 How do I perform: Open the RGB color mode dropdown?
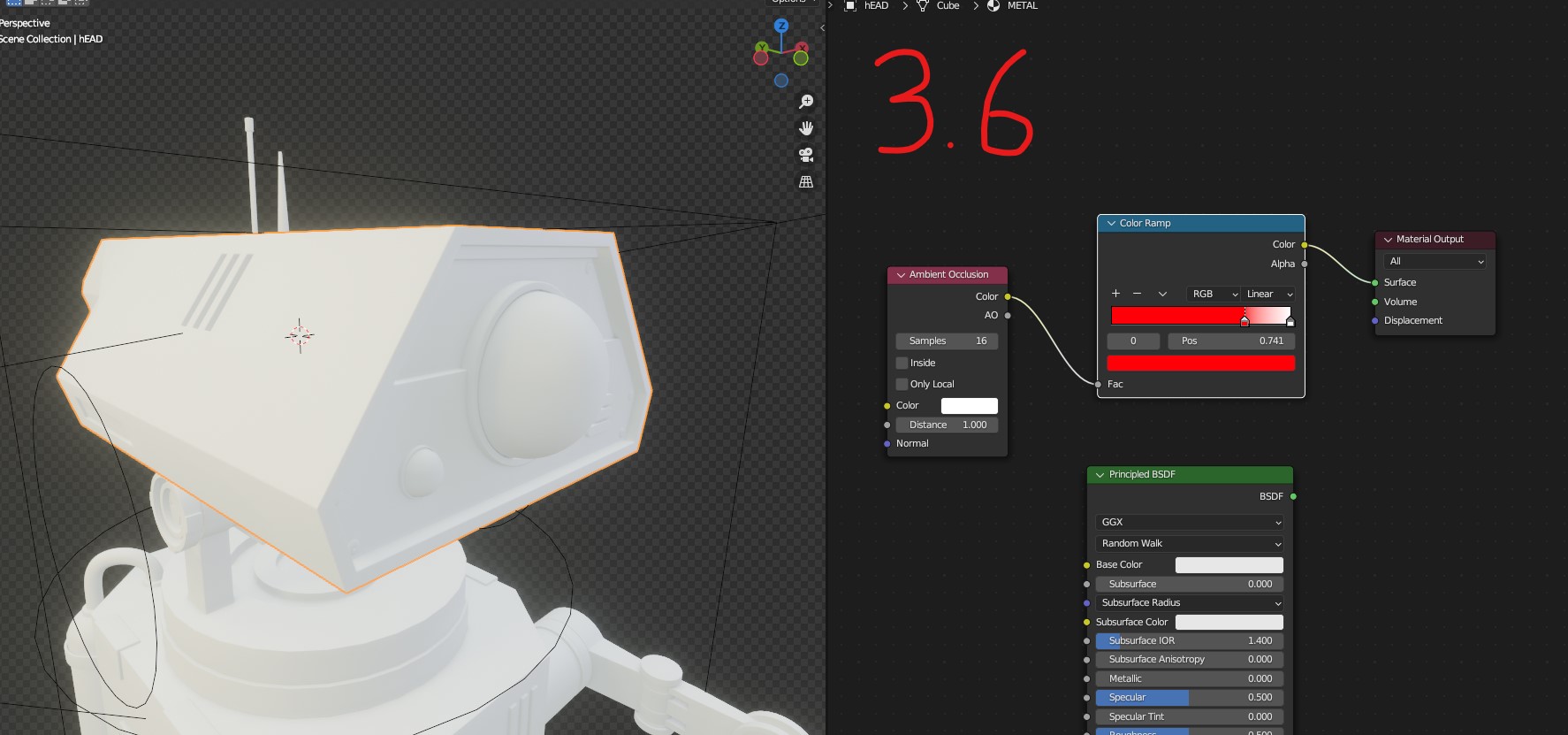pyautogui.click(x=1214, y=294)
